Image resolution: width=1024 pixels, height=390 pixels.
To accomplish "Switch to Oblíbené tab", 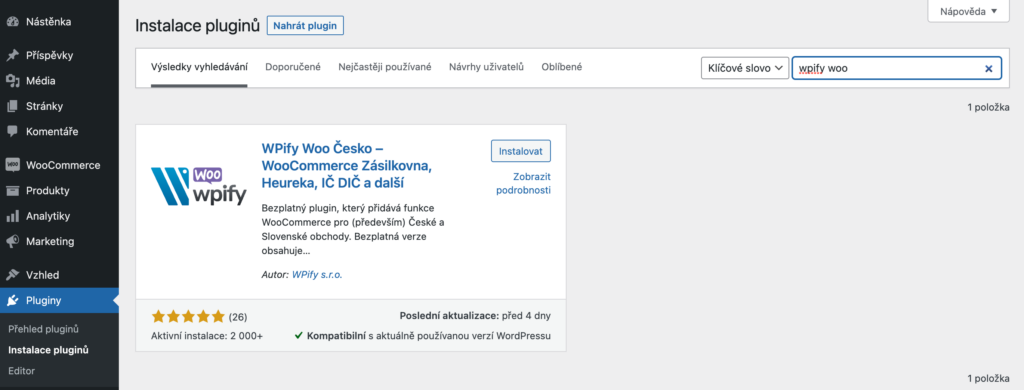I will [x=562, y=67].
